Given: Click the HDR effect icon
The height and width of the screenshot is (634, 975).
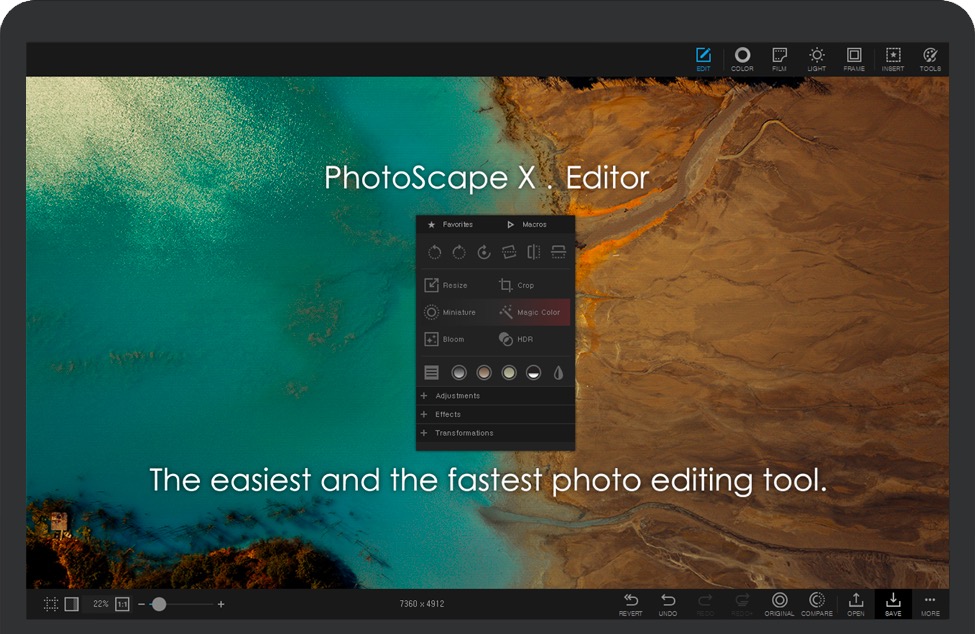Looking at the screenshot, I should point(507,339).
